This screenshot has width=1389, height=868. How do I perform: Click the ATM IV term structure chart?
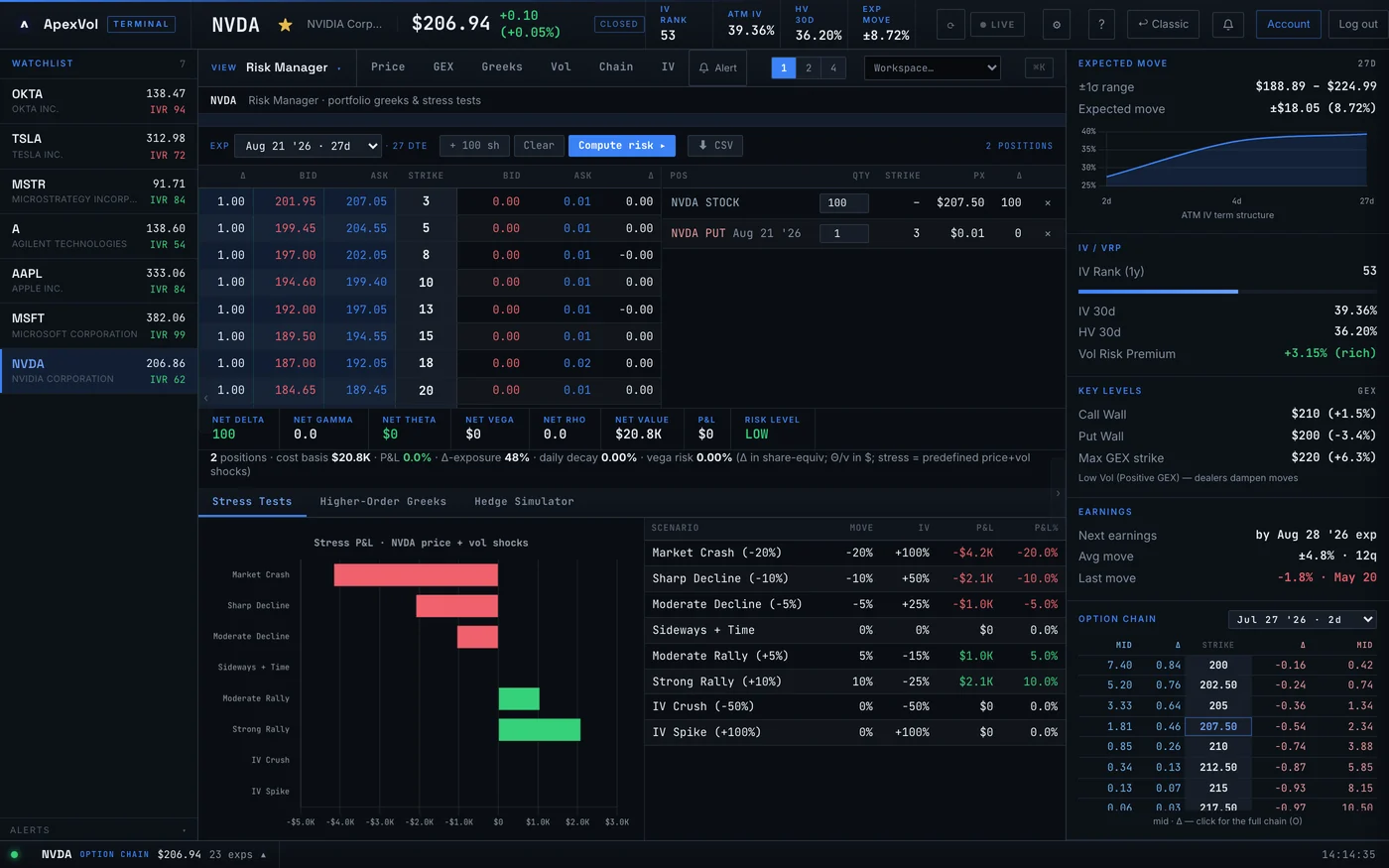1227,164
